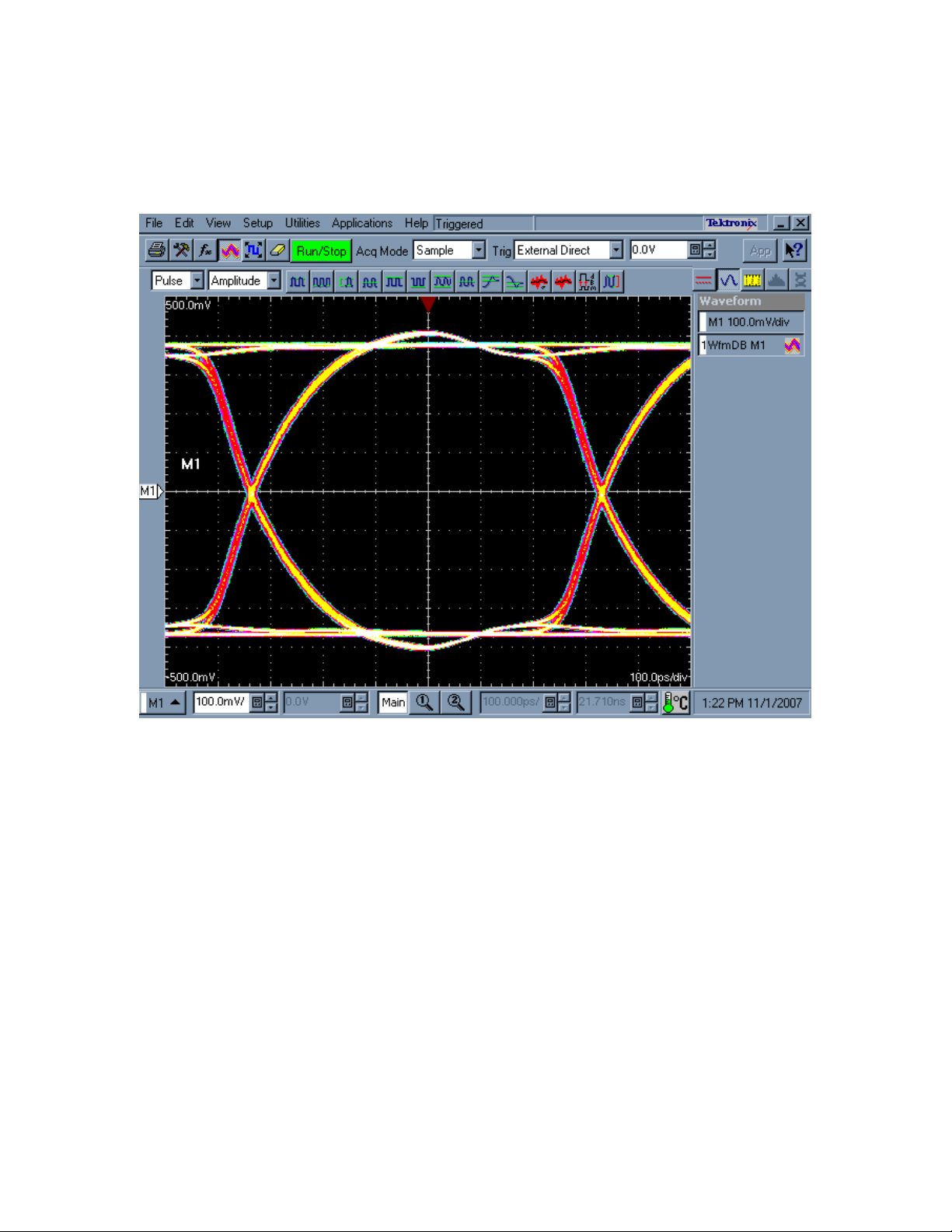This screenshot has height=1232, width=952.
Task: Toggle the waveform database color display icon
Action: click(229, 250)
